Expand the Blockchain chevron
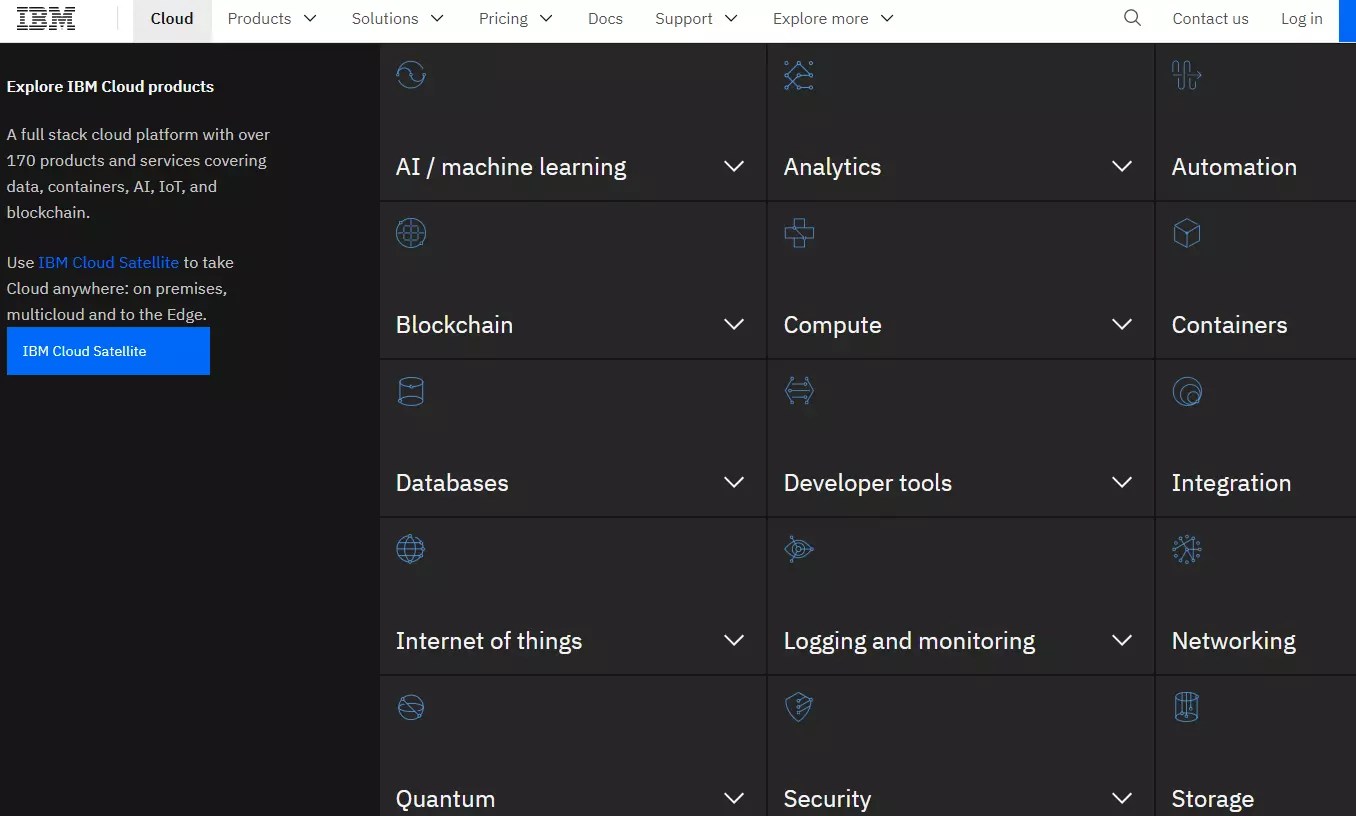 pos(734,324)
